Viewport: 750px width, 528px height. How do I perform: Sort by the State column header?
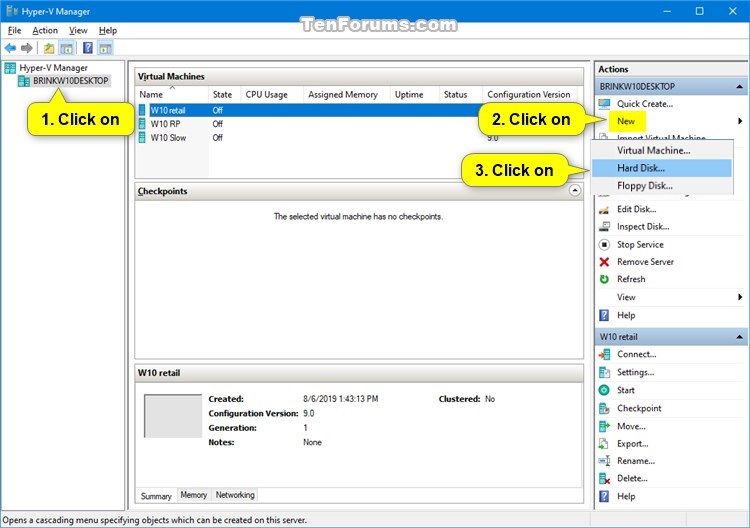pyautogui.click(x=223, y=95)
